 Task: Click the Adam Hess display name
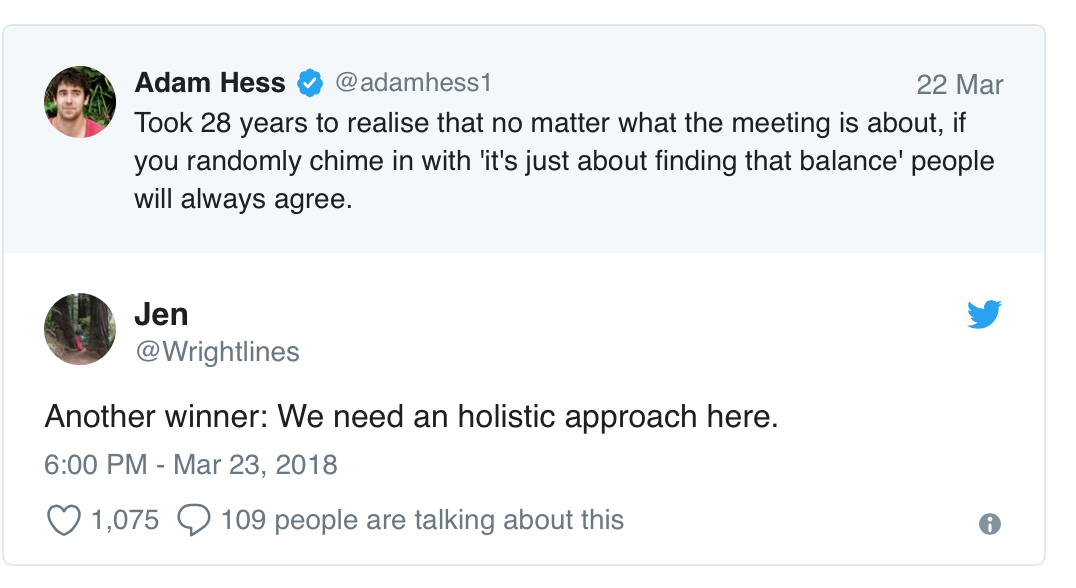click(x=210, y=83)
